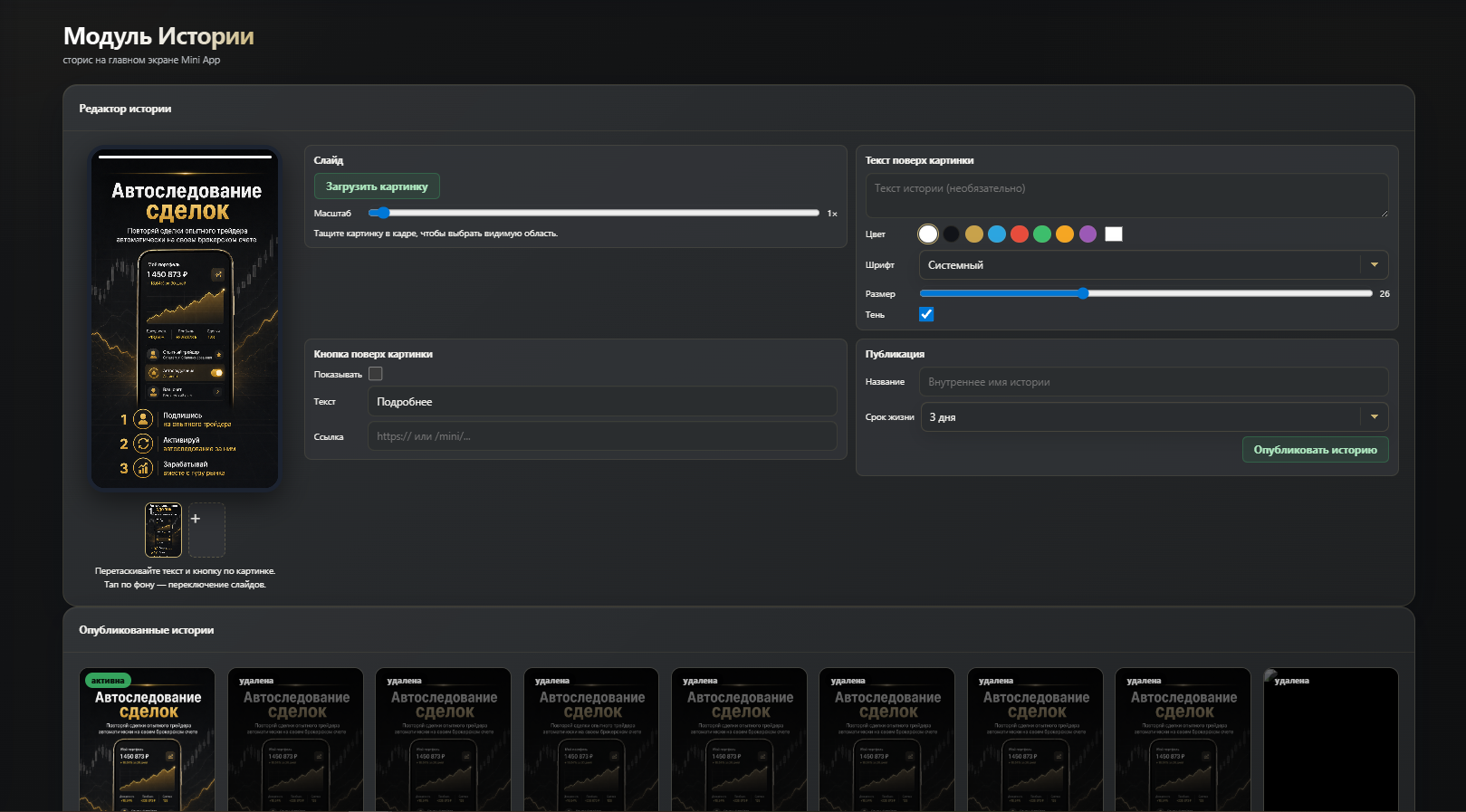Pick the purple text color swatch
Screen dimensions: 1466x812
1088,234
